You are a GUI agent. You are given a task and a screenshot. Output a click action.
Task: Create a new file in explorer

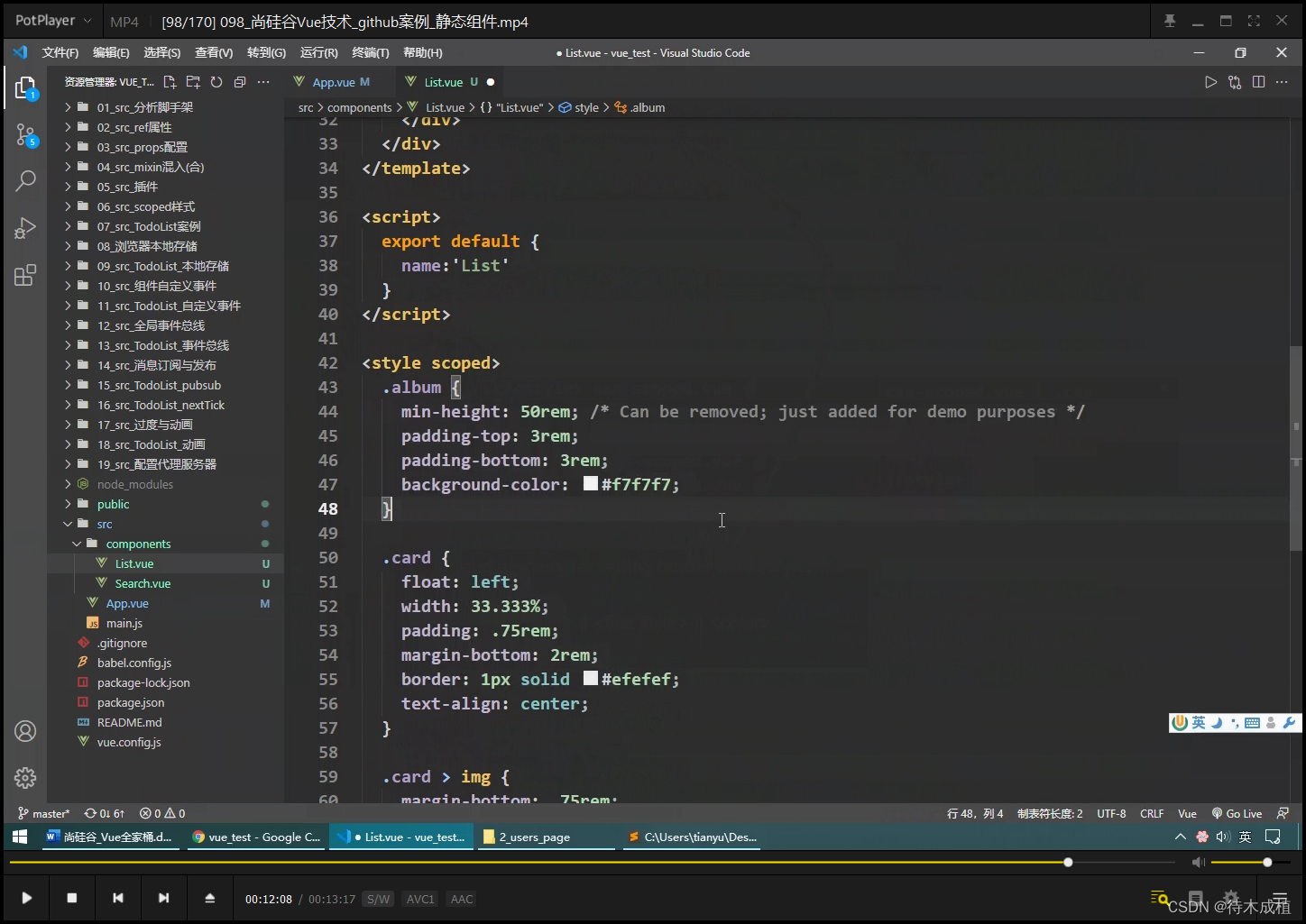tap(170, 82)
